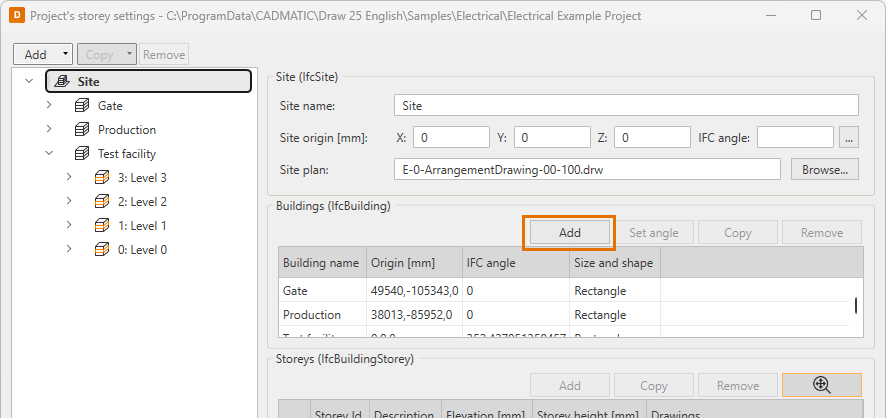Click the Test facility building icon
Screen dimensions: 886x418
(x=82, y=154)
